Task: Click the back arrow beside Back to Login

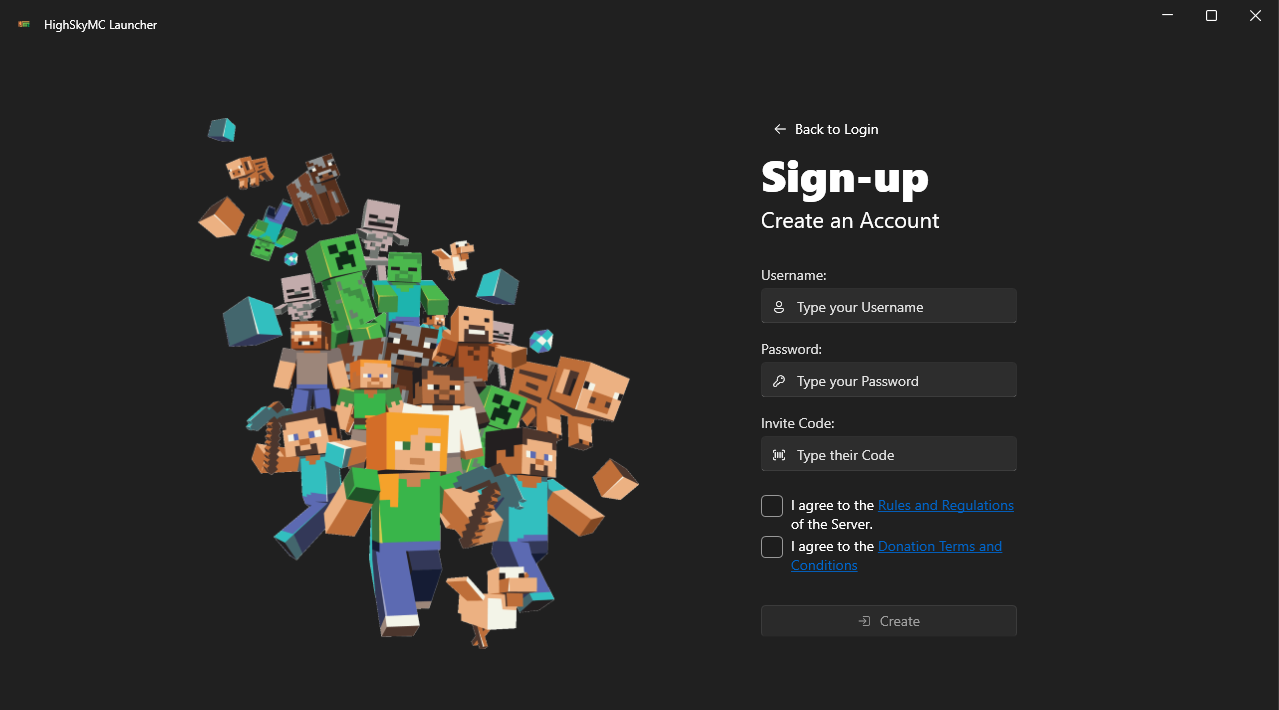Action: pyautogui.click(x=780, y=129)
